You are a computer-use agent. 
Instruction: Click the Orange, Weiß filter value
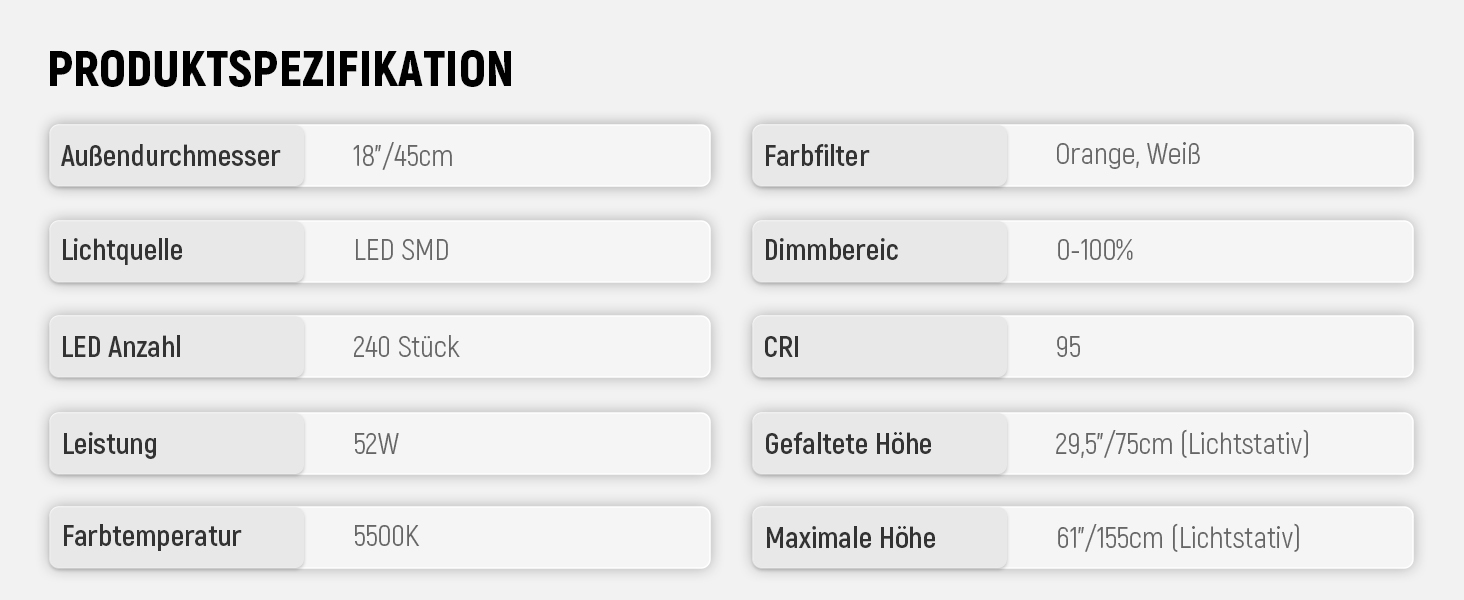pos(1128,155)
